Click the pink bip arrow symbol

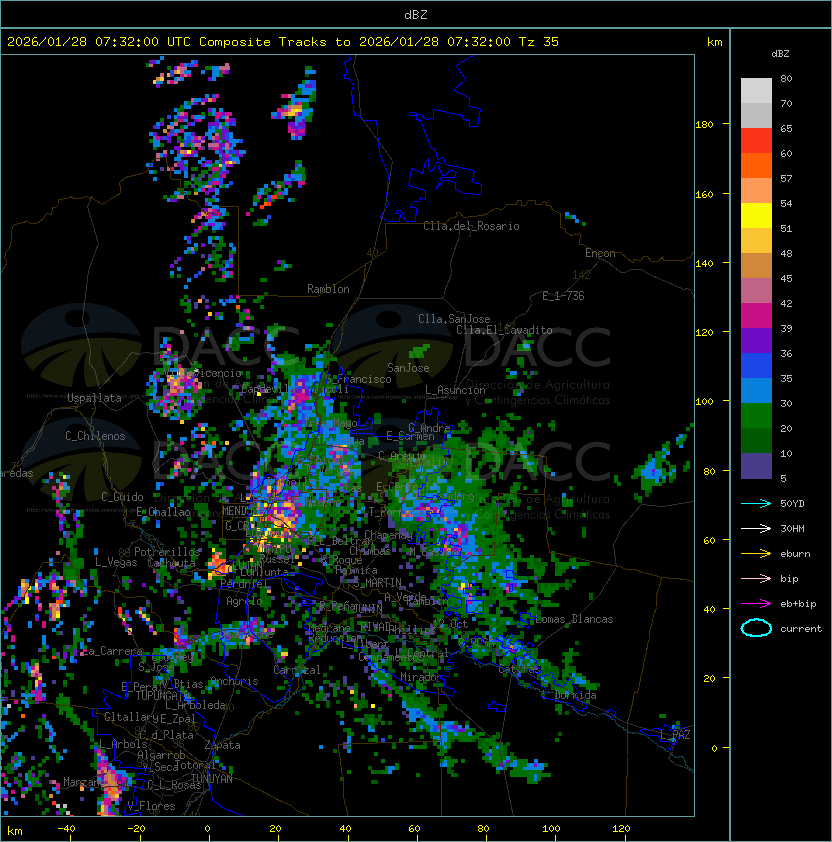coord(756,579)
